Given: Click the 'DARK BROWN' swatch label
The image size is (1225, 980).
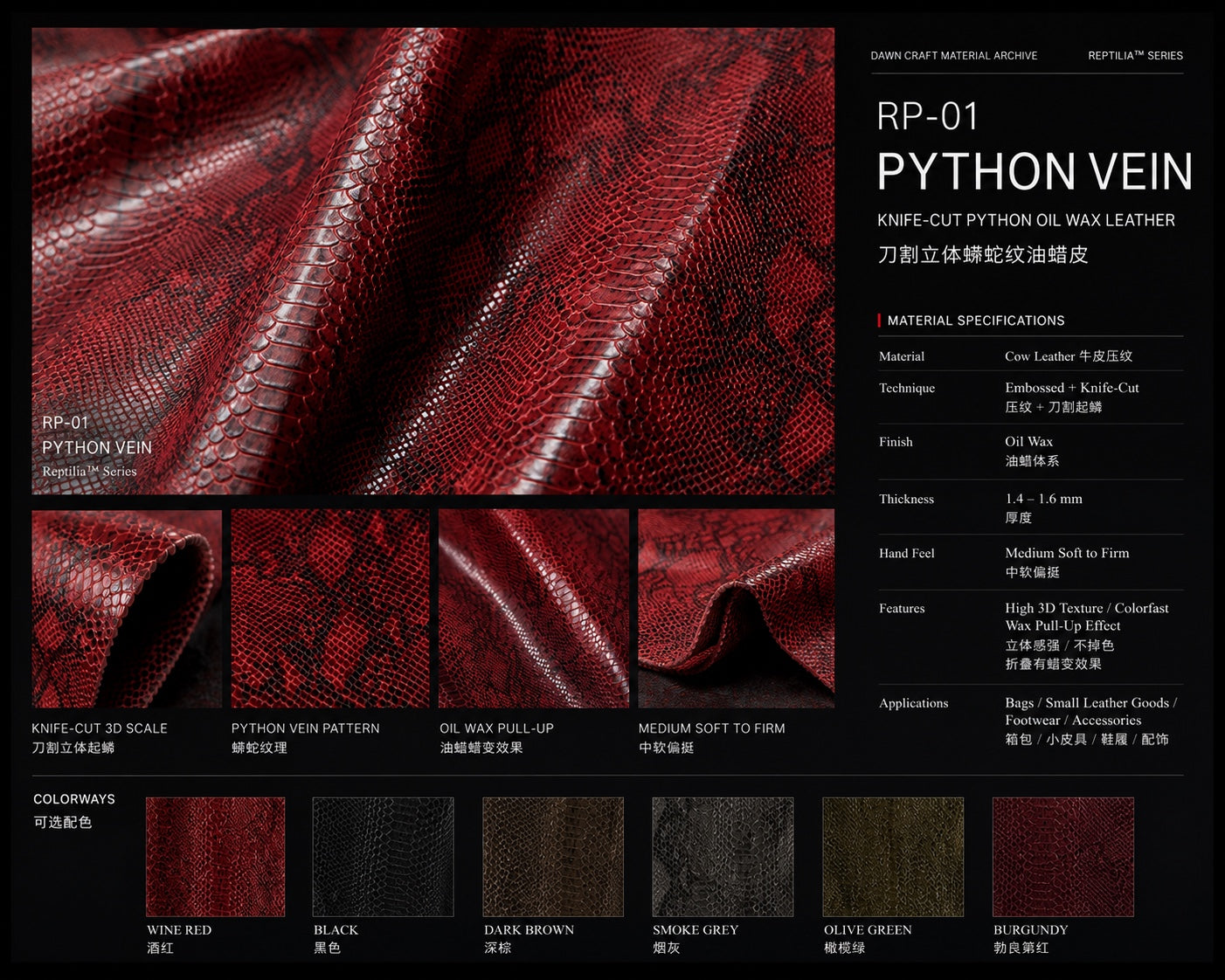Looking at the screenshot, I should click(x=529, y=930).
